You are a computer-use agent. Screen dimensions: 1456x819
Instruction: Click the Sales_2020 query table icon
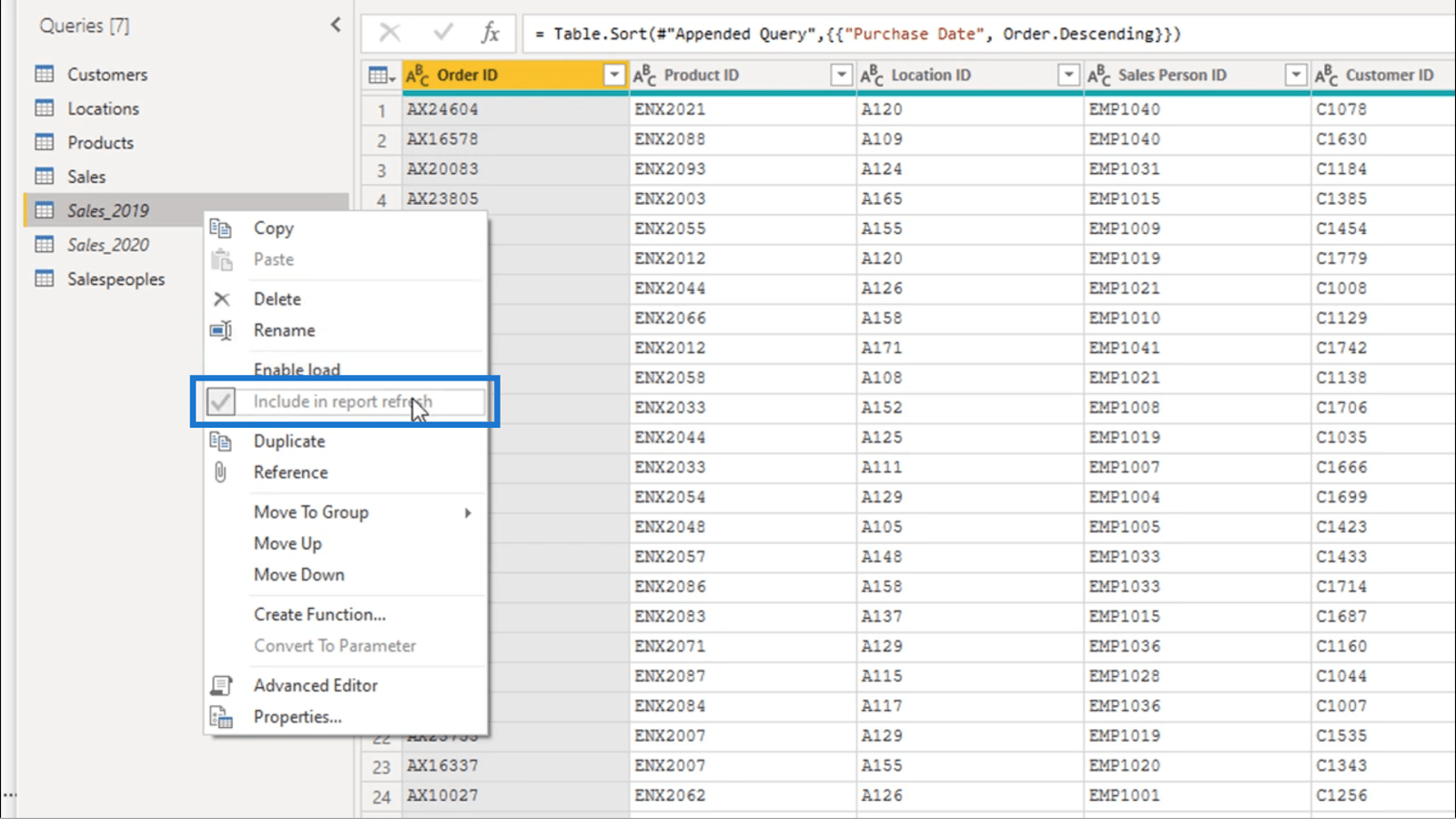(x=45, y=244)
